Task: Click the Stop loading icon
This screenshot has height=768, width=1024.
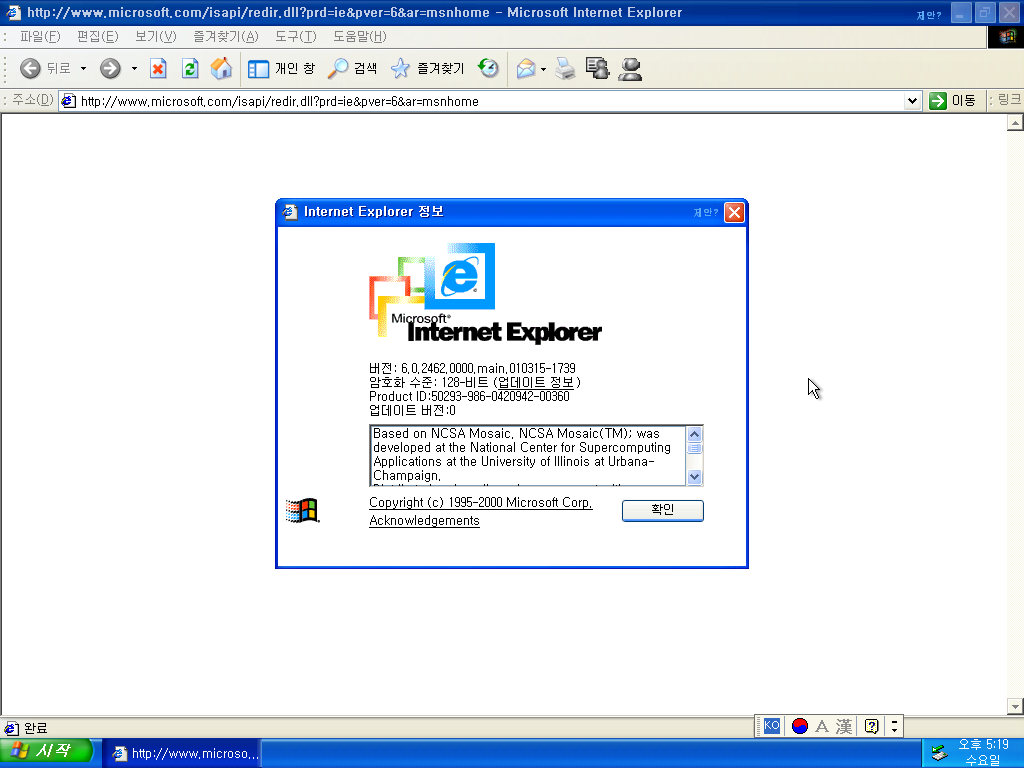Action: 158,68
